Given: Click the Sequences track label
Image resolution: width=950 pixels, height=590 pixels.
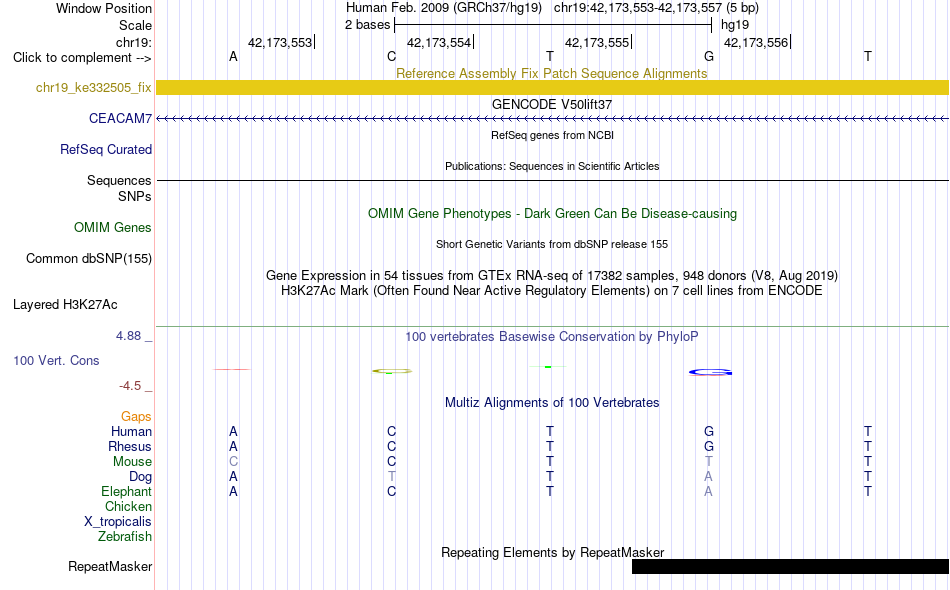Looking at the screenshot, I should coord(119,181).
